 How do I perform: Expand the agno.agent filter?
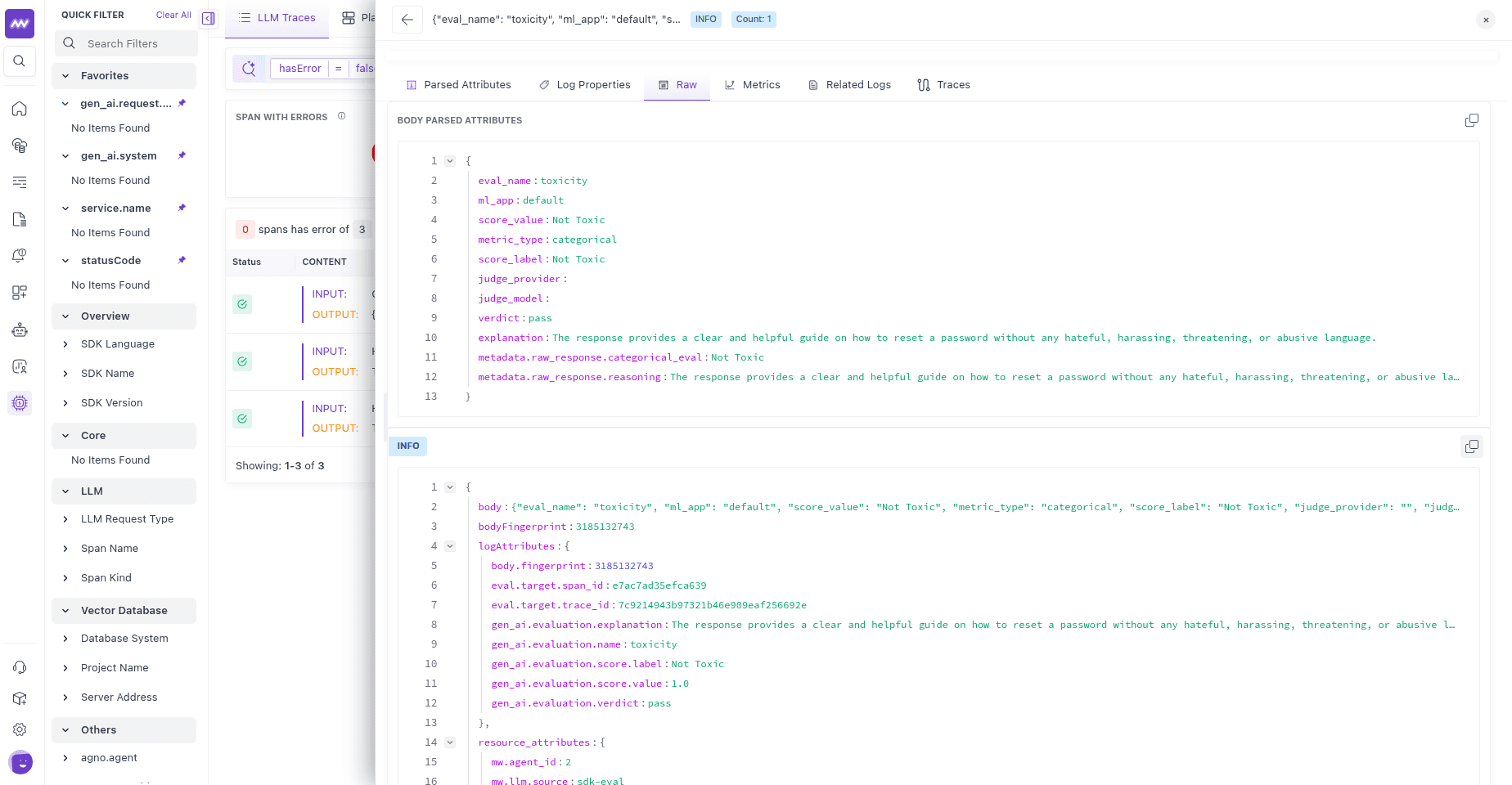[65, 758]
